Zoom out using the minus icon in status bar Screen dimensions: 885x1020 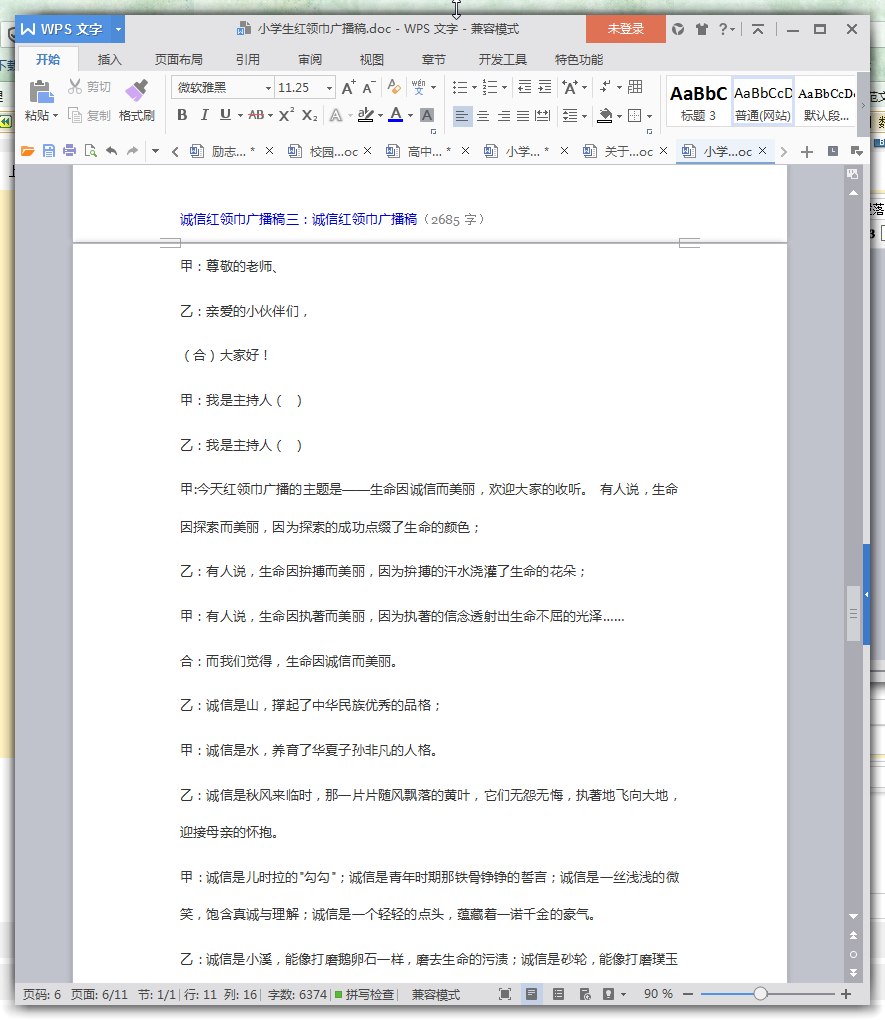click(688, 994)
